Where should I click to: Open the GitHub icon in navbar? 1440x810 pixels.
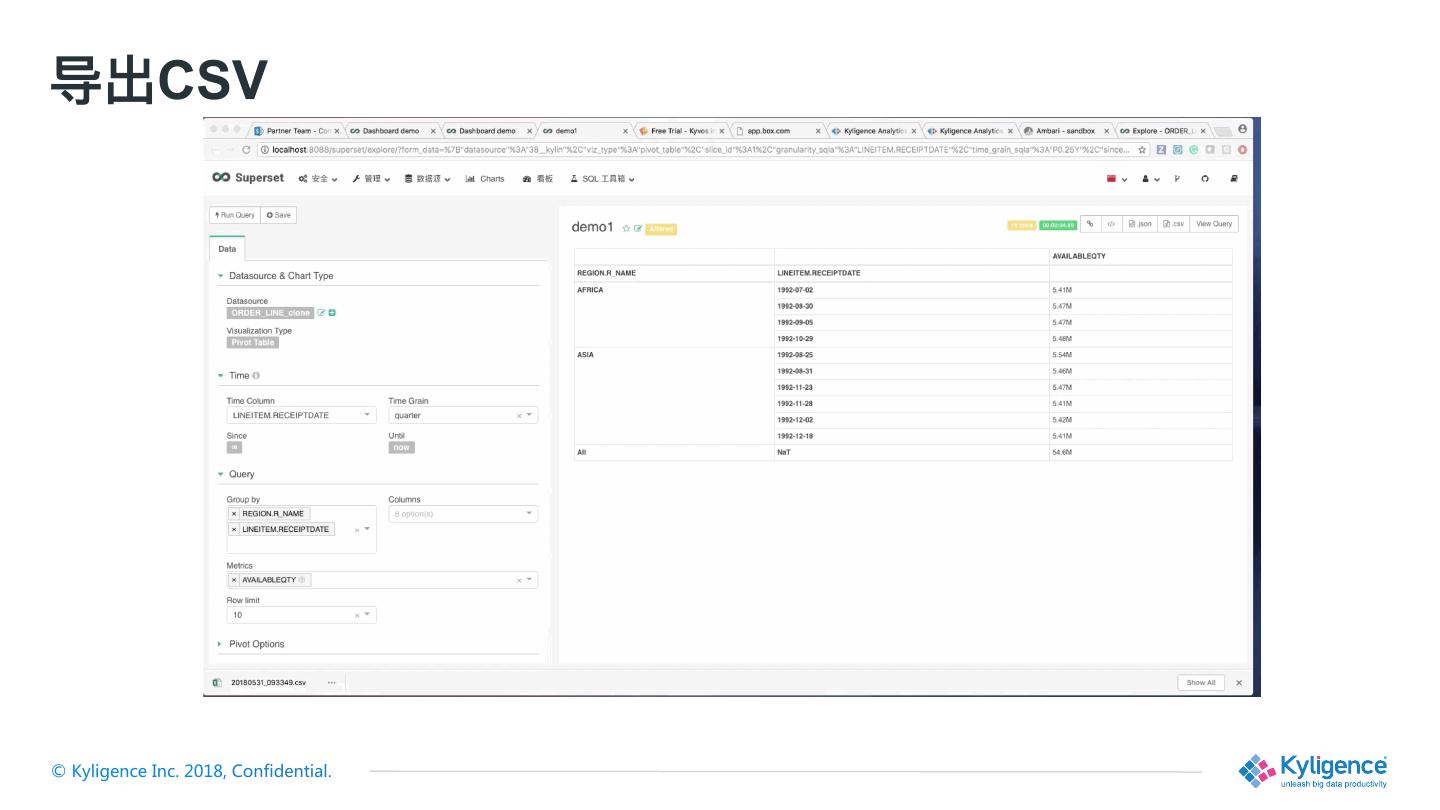click(x=1205, y=179)
